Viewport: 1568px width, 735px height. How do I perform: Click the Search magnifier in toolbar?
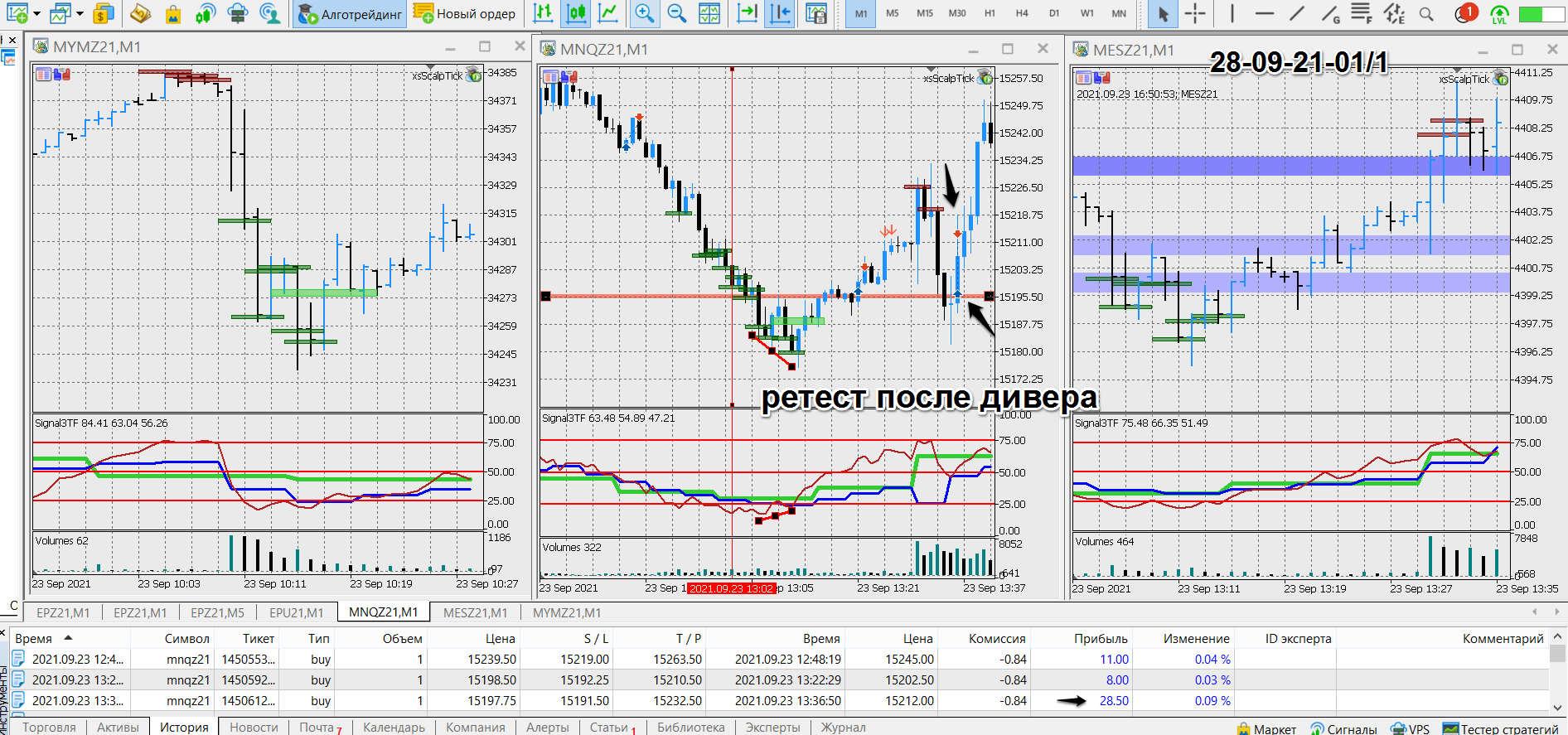(1426, 13)
